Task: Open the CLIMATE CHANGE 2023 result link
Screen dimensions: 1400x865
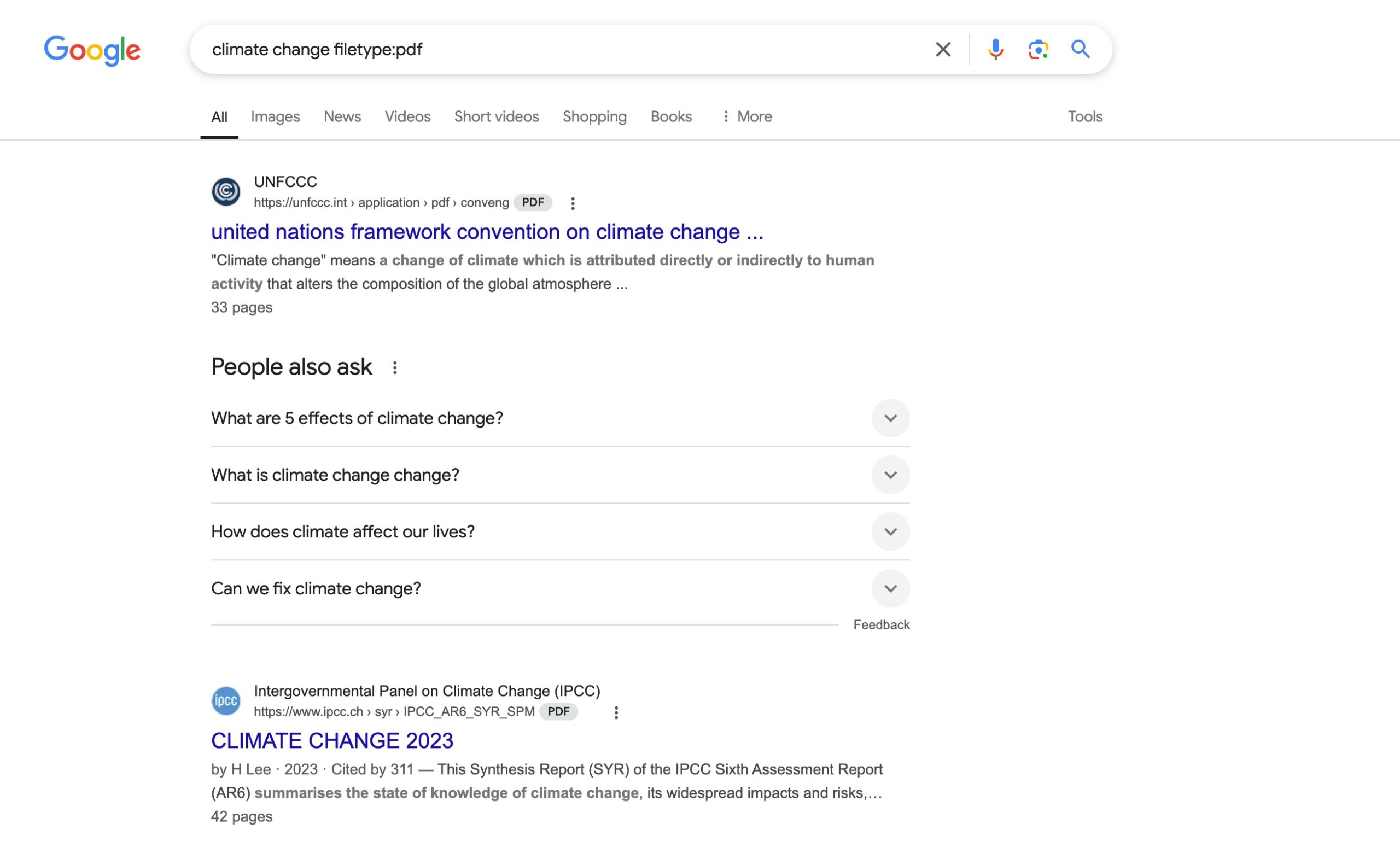Action: [x=332, y=741]
